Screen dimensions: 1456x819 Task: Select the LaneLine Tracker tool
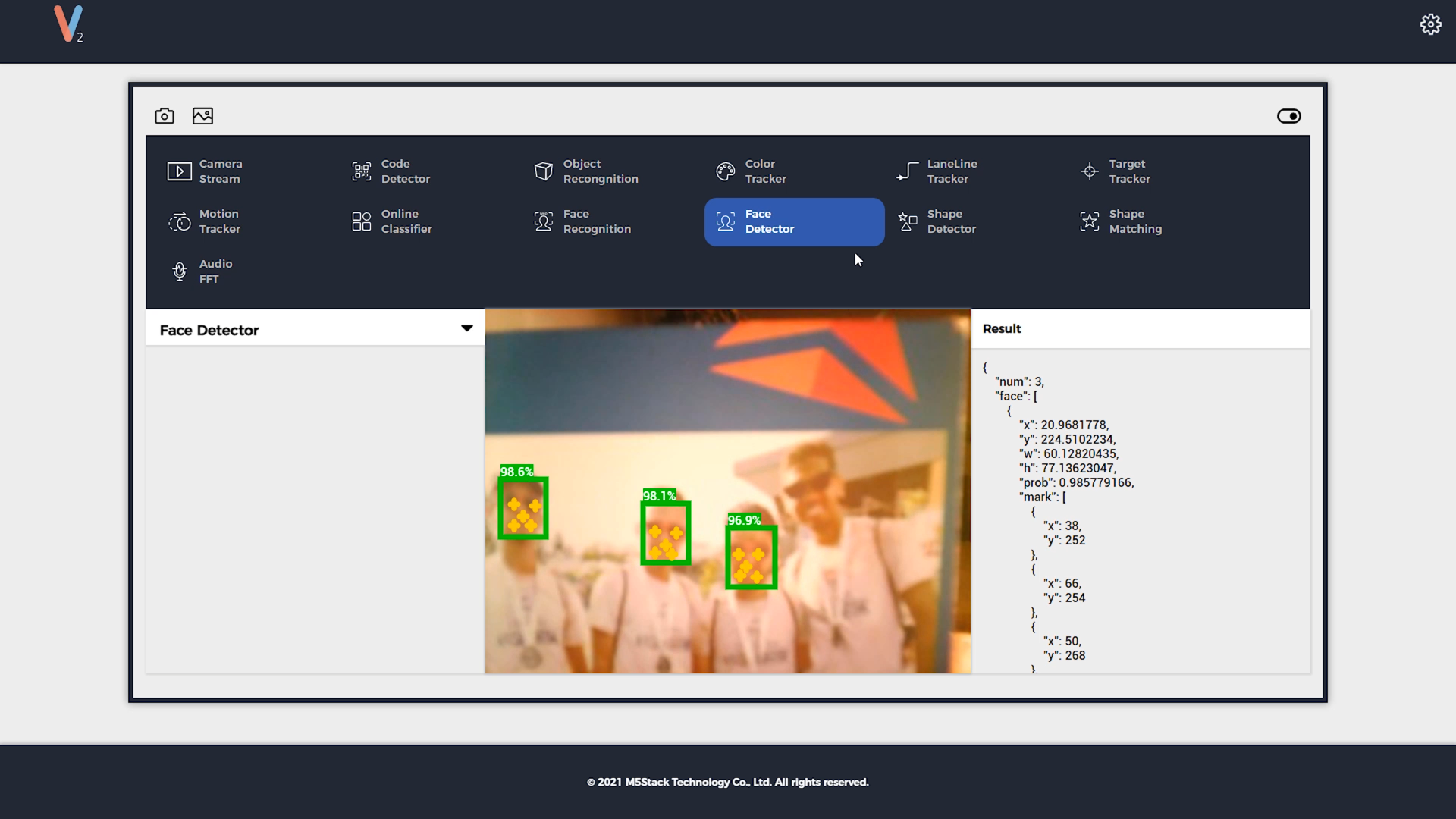point(952,171)
